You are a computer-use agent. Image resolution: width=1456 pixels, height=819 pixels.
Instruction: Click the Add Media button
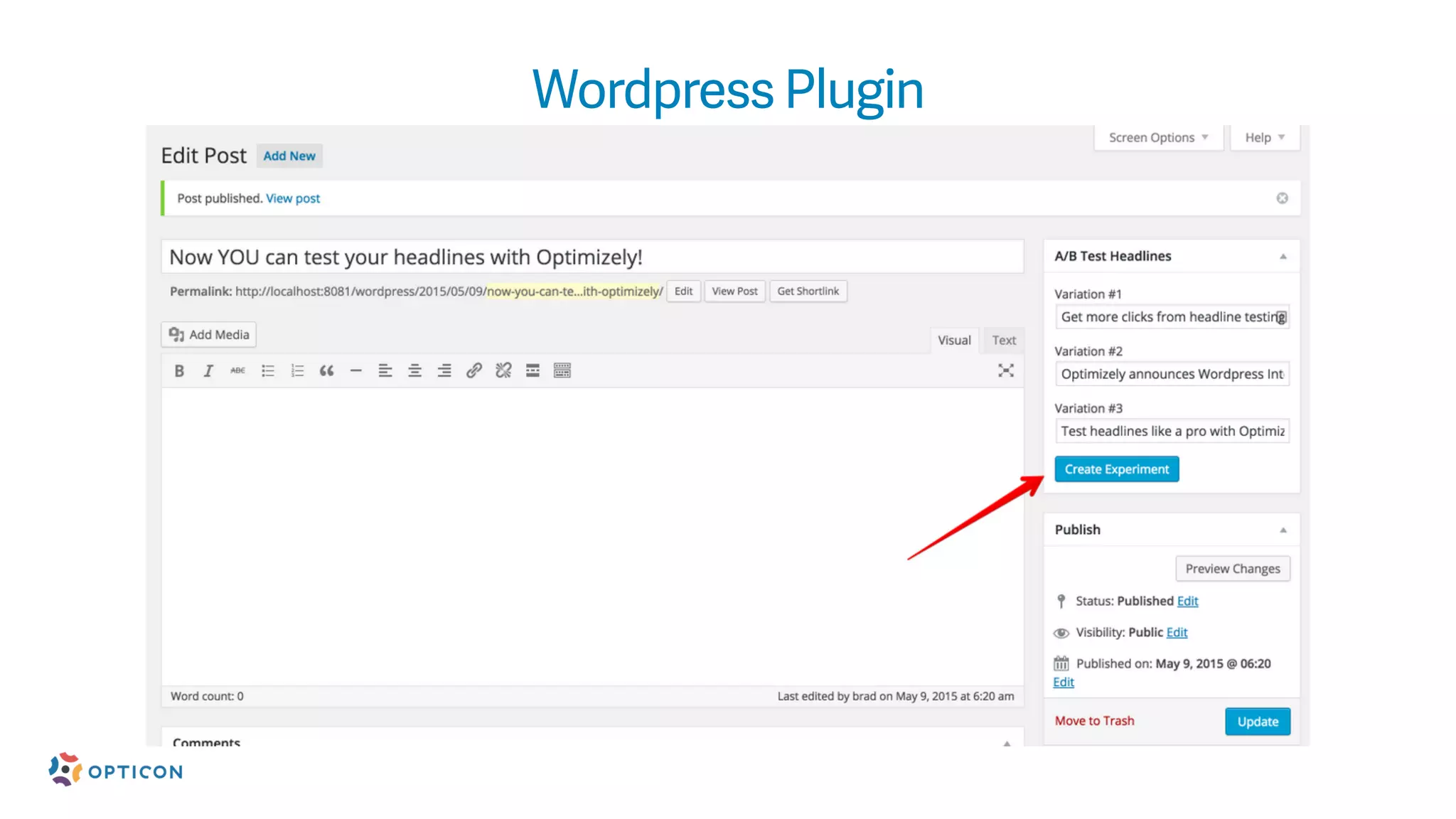click(209, 335)
